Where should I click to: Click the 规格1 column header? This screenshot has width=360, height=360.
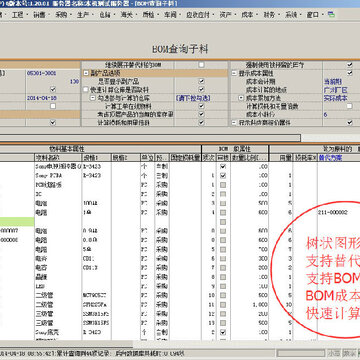tap(97, 157)
